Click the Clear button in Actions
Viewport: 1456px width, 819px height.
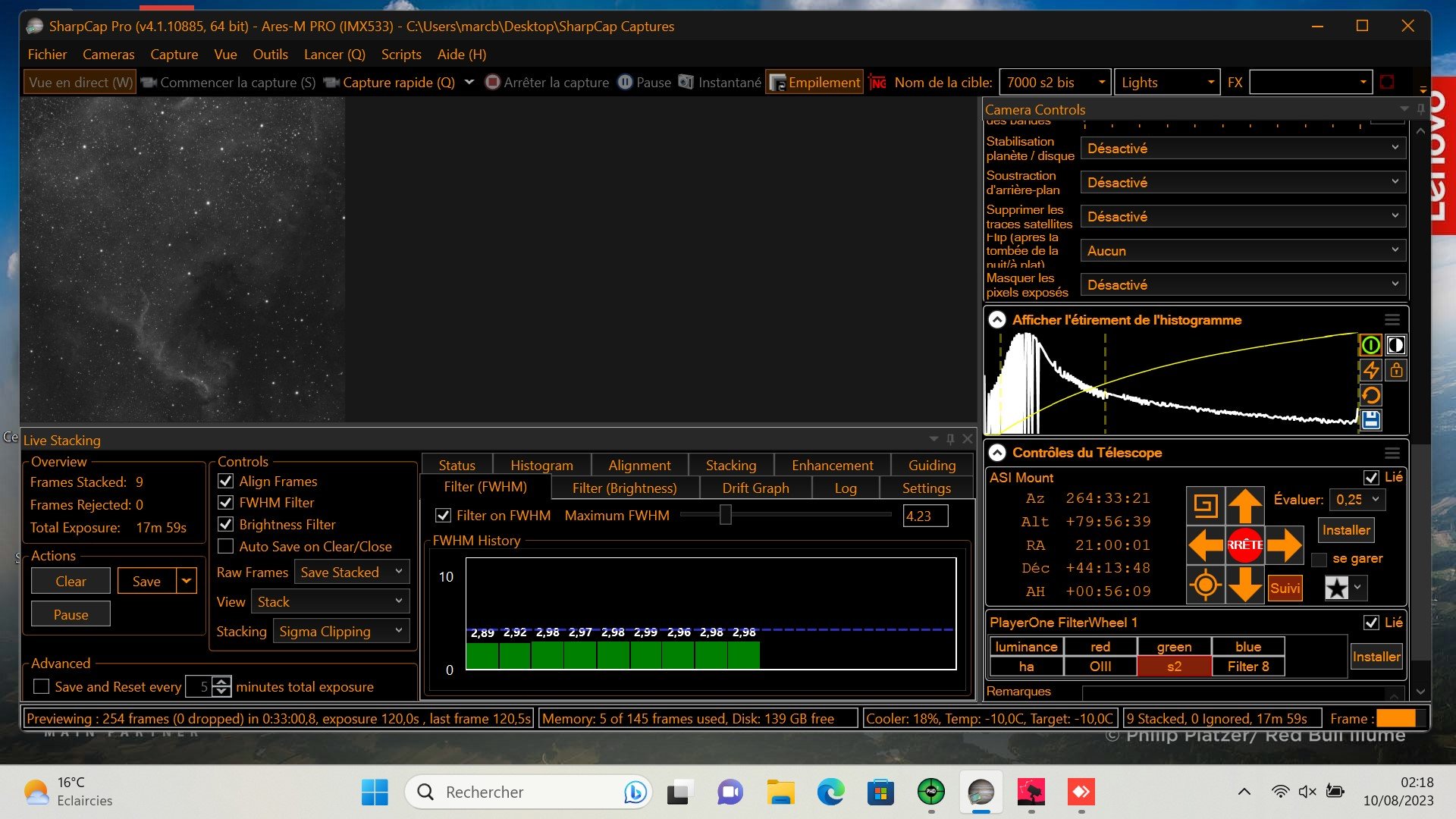pos(71,582)
